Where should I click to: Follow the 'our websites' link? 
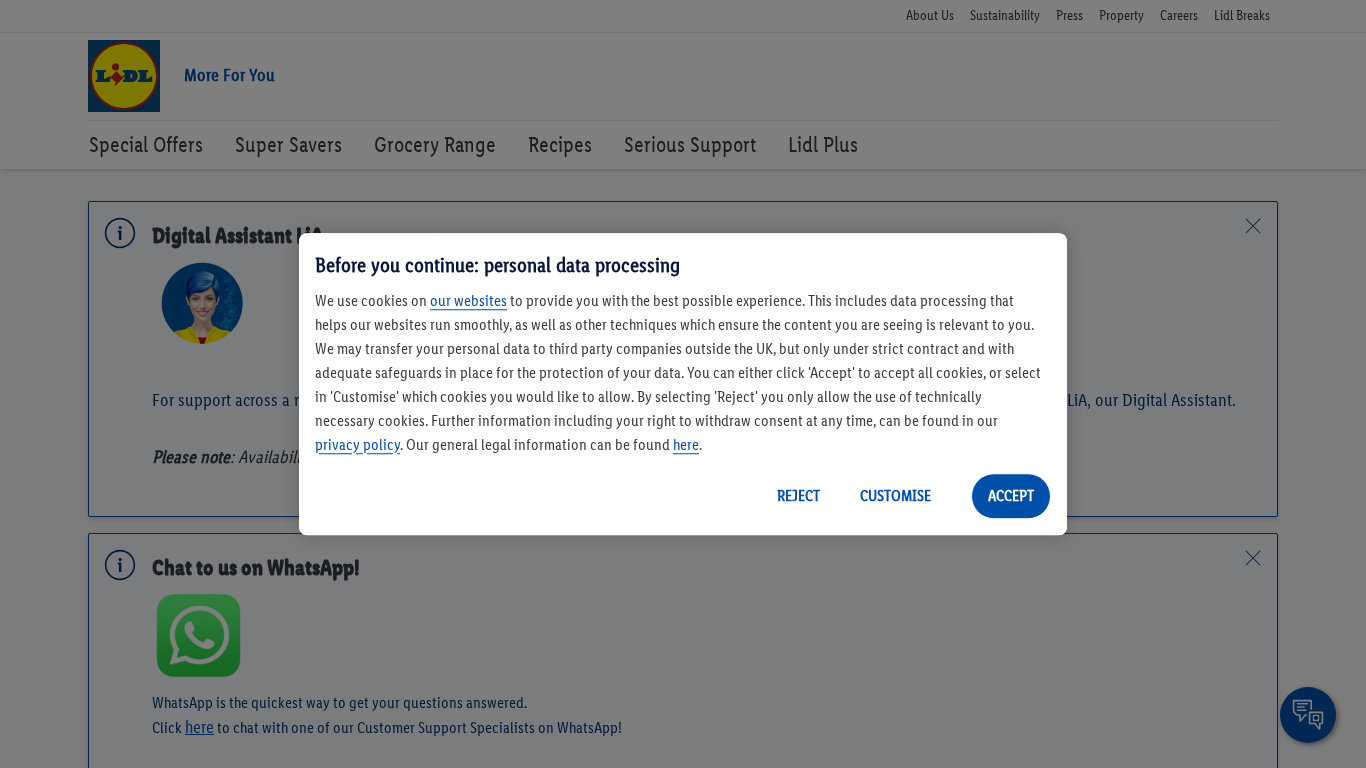[468, 301]
